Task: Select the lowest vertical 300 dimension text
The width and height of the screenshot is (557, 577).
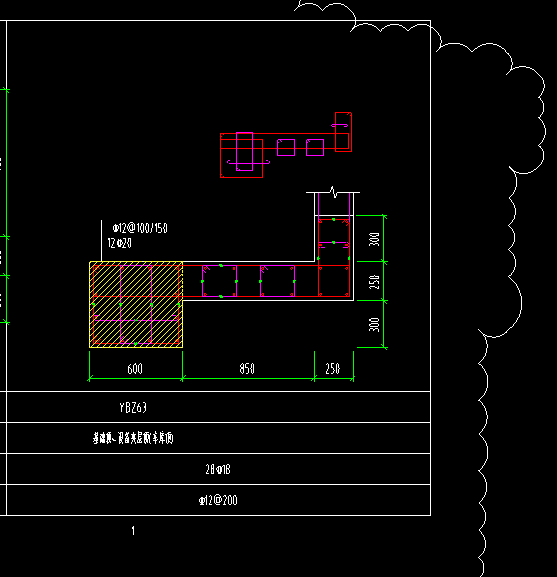Action: [374, 324]
